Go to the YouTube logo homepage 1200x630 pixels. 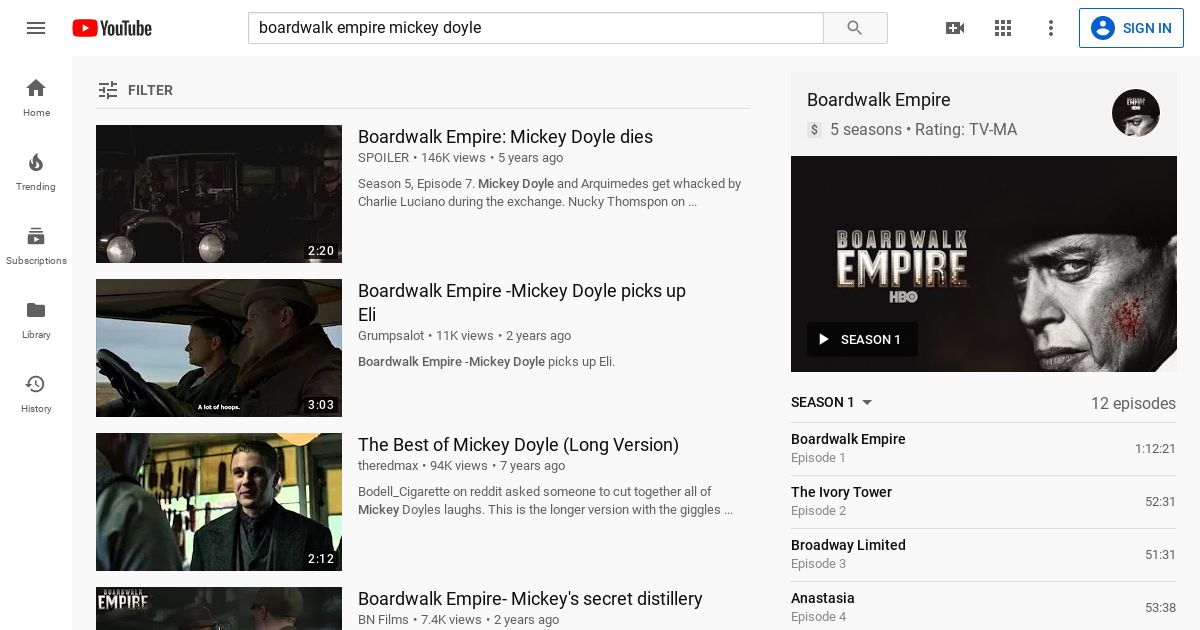pyautogui.click(x=112, y=28)
